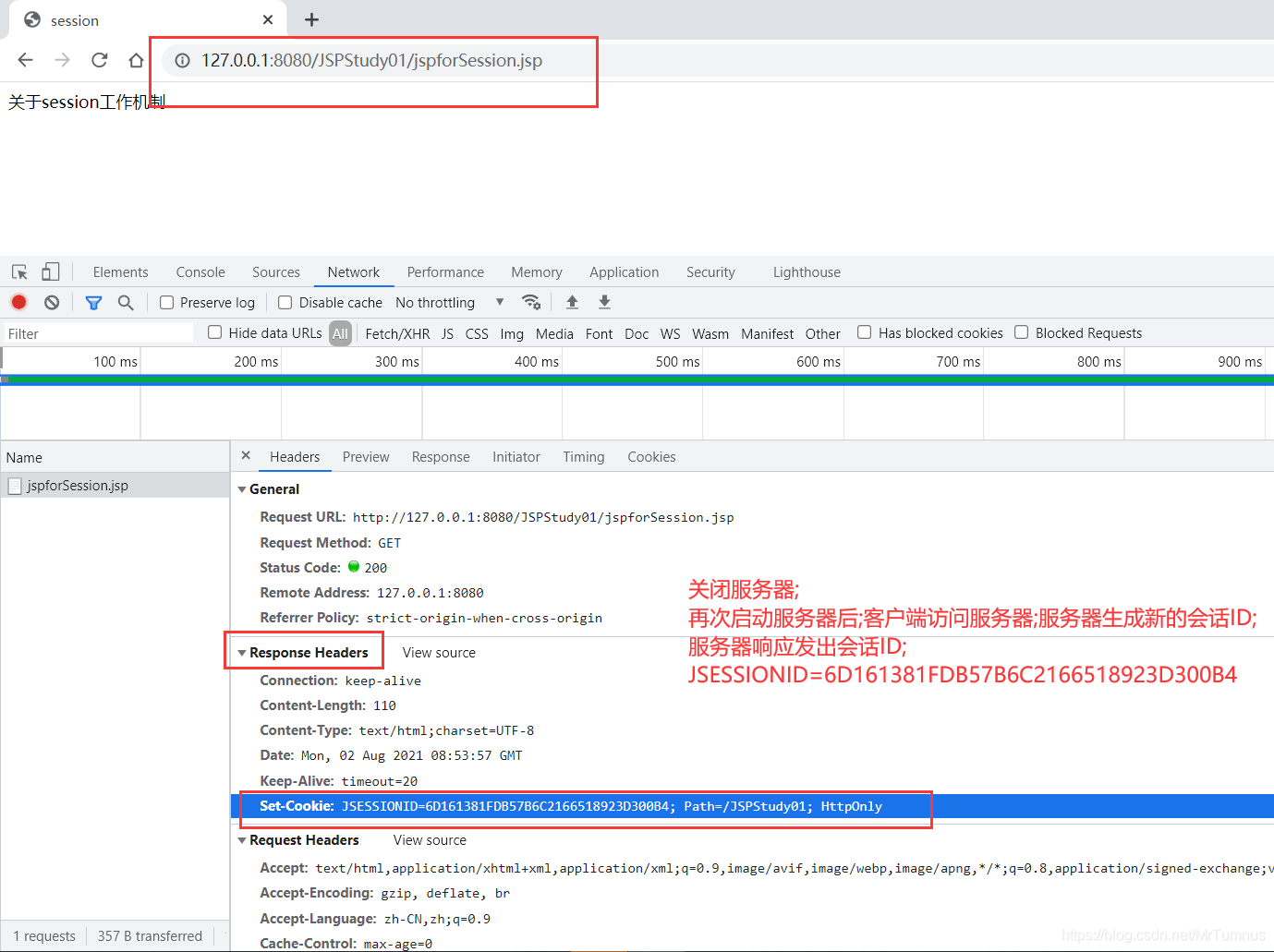
Task: Enable Disable cache checkbox
Action: click(285, 302)
